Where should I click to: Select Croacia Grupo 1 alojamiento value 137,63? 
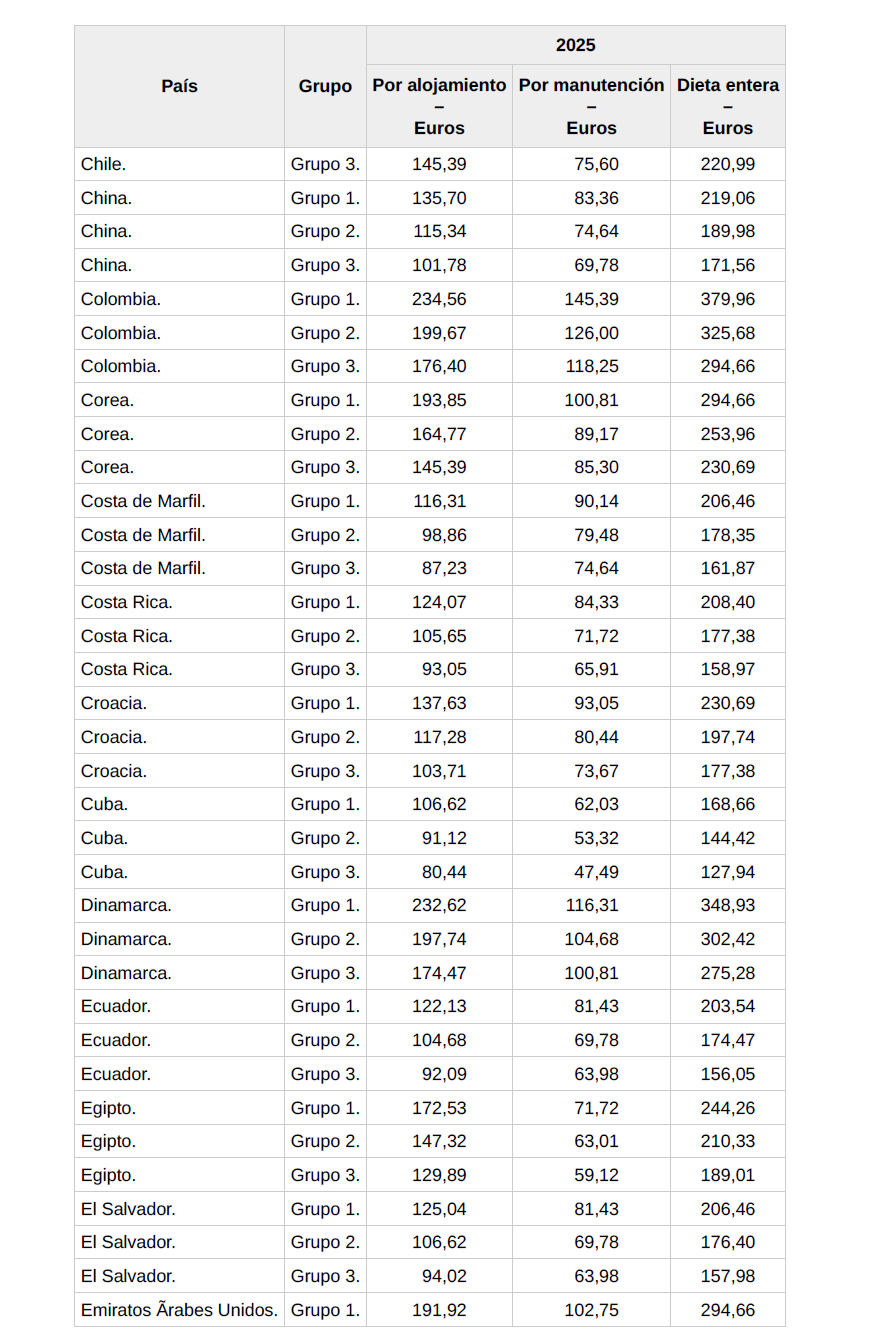point(439,703)
